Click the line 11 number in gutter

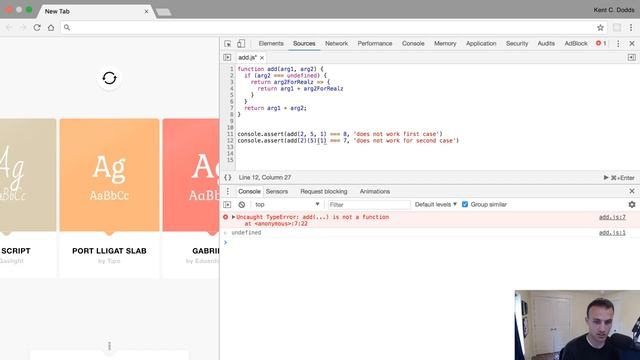pyautogui.click(x=230, y=134)
